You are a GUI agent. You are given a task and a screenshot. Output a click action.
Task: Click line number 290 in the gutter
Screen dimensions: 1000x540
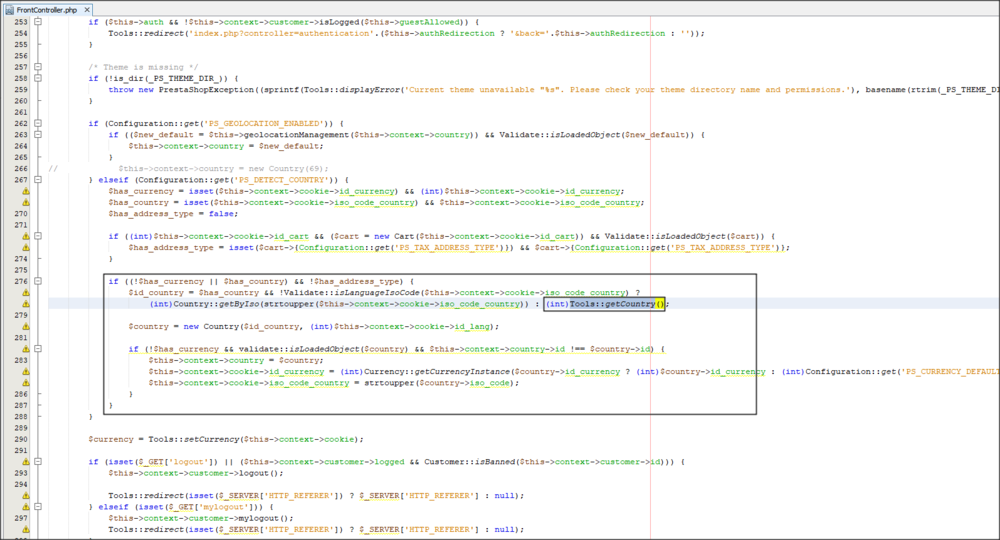point(21,439)
